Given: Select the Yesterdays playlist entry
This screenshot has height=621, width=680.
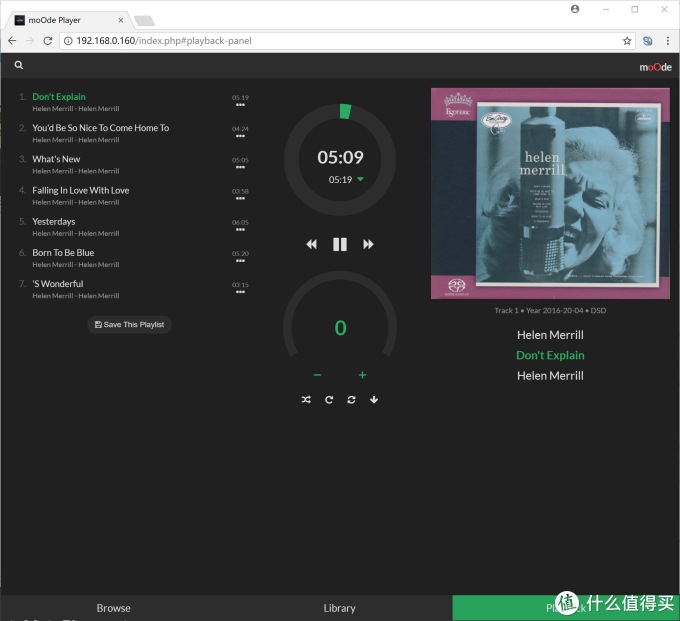Looking at the screenshot, I should click(54, 222).
